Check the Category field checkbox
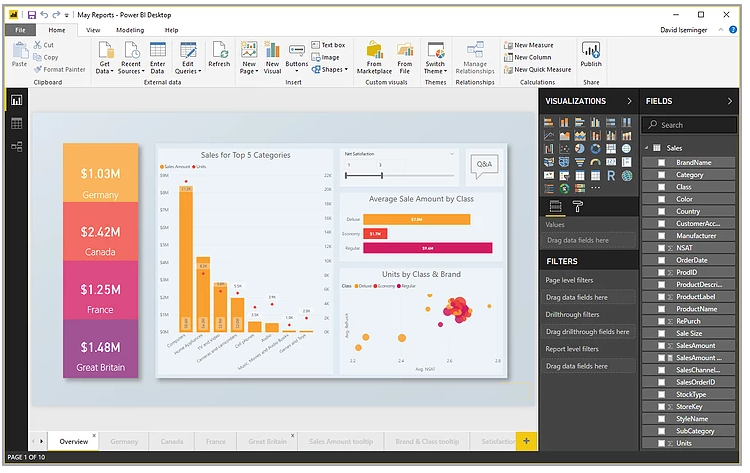 pos(662,175)
